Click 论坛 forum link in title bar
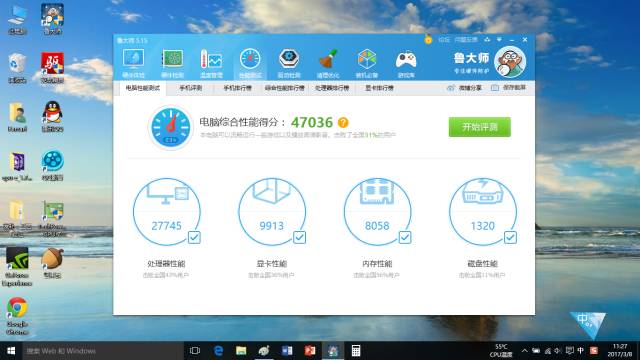The width and height of the screenshot is (640, 360). [x=444, y=40]
